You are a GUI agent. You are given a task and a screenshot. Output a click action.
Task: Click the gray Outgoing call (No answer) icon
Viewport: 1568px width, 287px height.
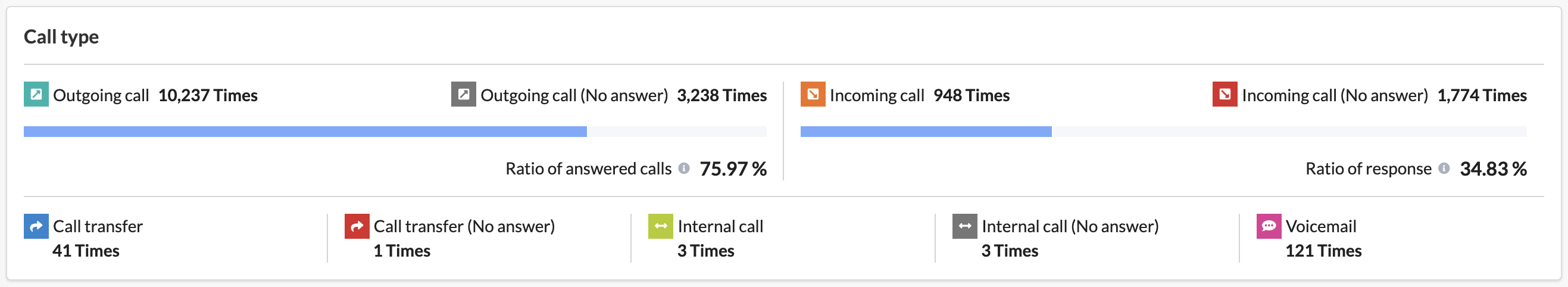click(463, 95)
